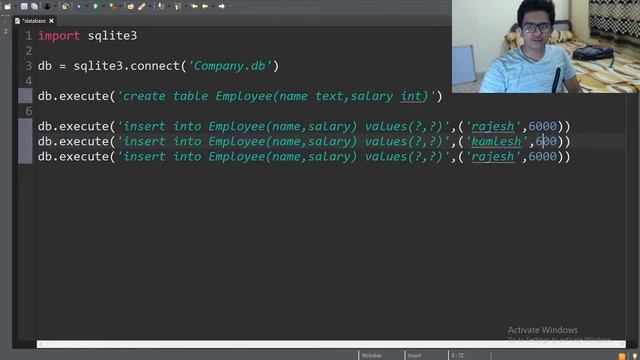
Task: Click the cursor position status entry
Action: [458, 356]
